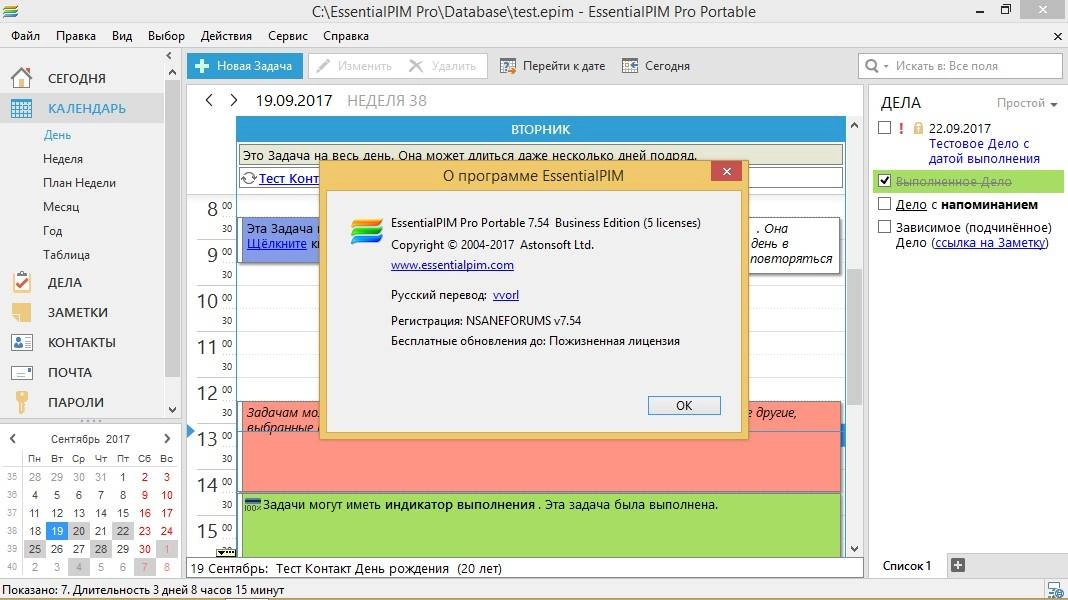This screenshot has height=600, width=1068.
Task: Click OK in the About dialog
Action: tap(684, 405)
